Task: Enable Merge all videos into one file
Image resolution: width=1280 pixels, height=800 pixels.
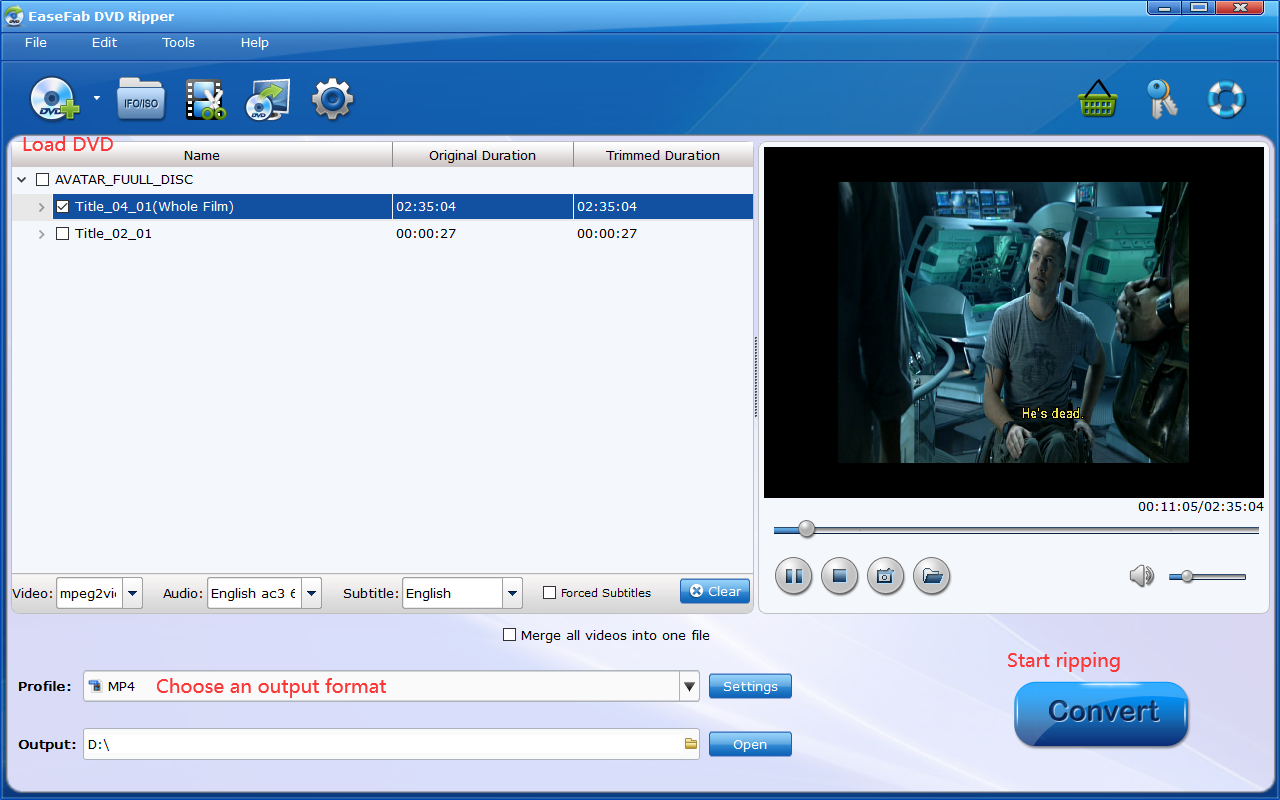Action: coord(510,635)
